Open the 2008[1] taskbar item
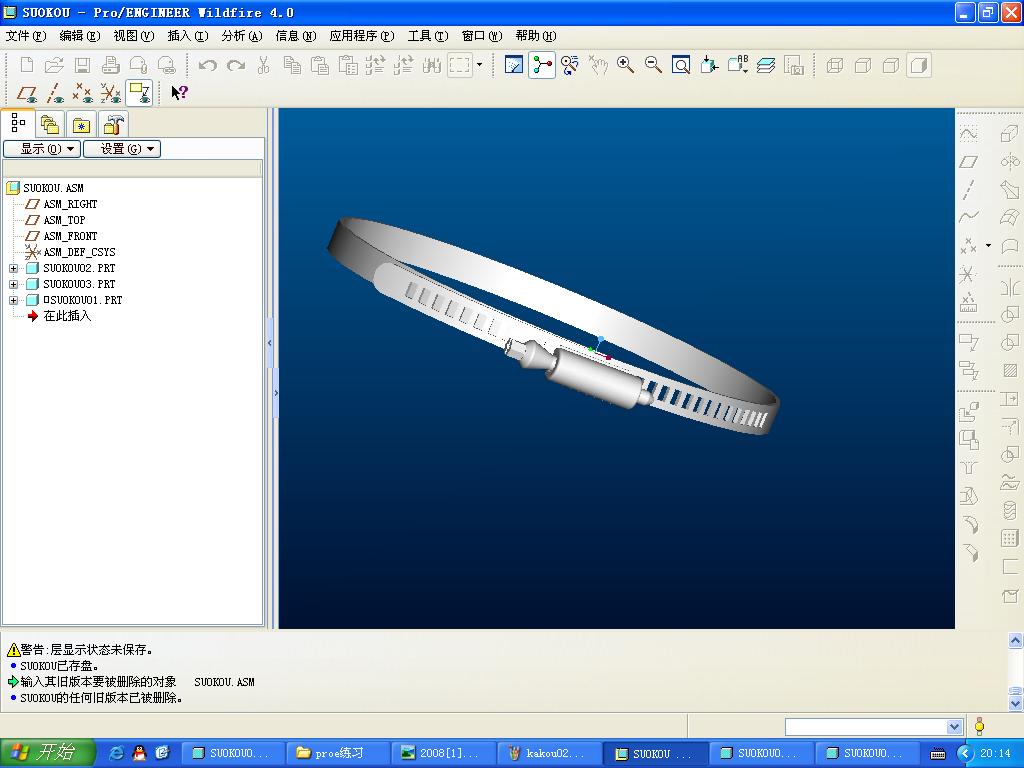 (444, 754)
